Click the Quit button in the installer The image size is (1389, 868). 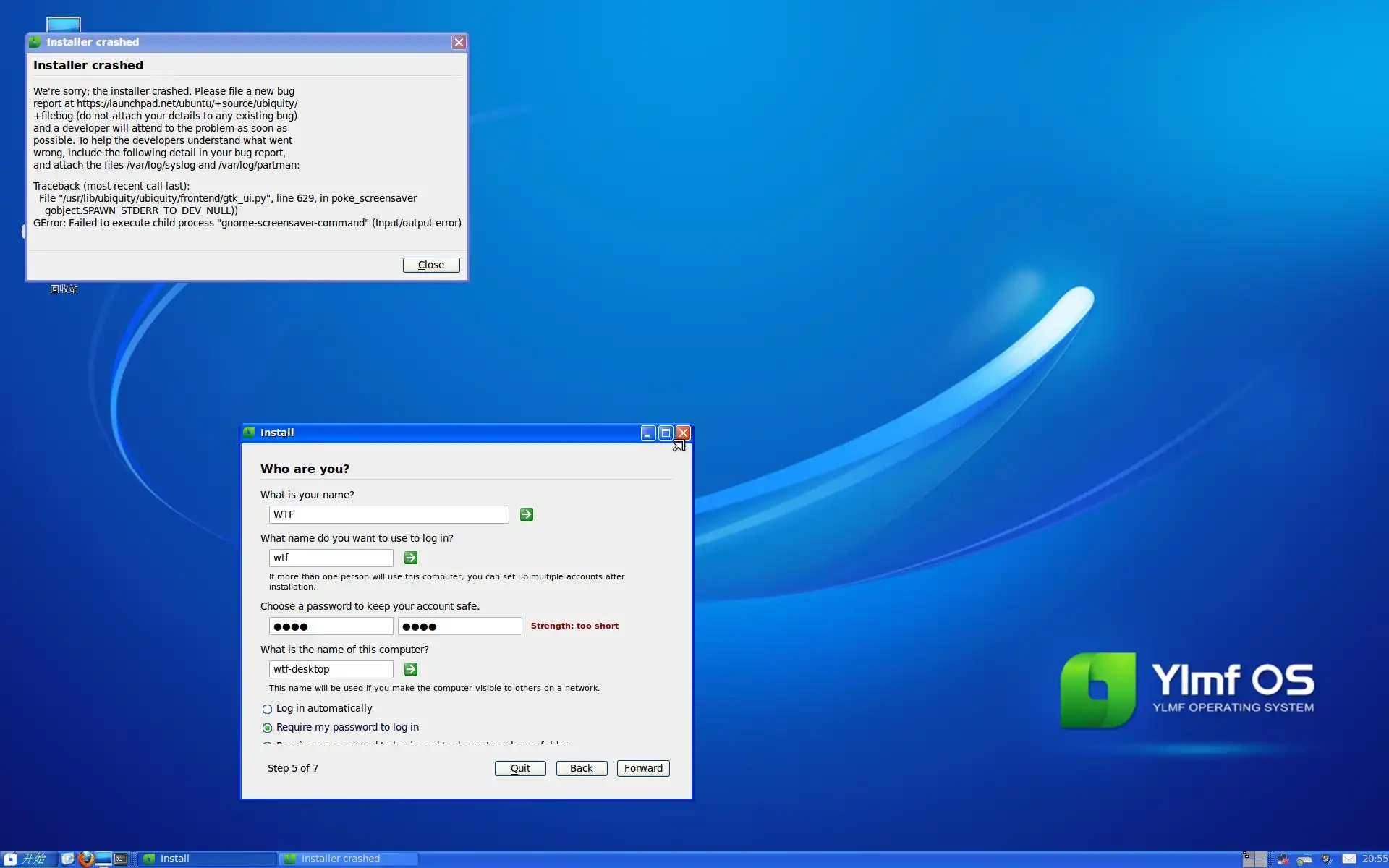(519, 768)
